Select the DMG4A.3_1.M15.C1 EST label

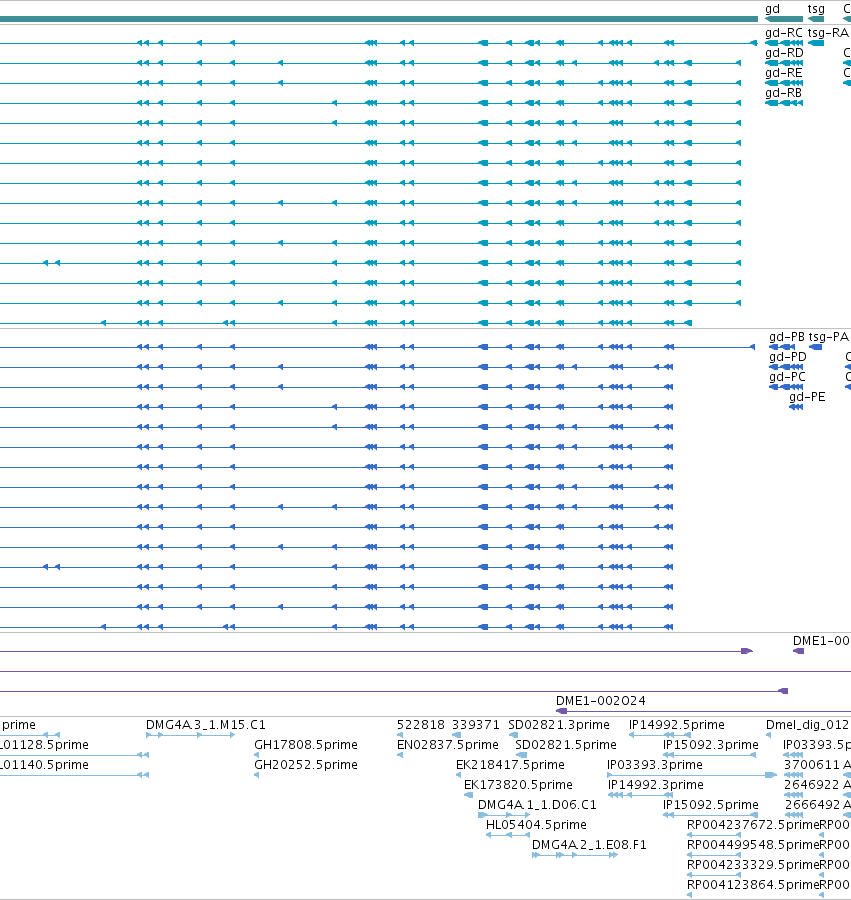206,725
